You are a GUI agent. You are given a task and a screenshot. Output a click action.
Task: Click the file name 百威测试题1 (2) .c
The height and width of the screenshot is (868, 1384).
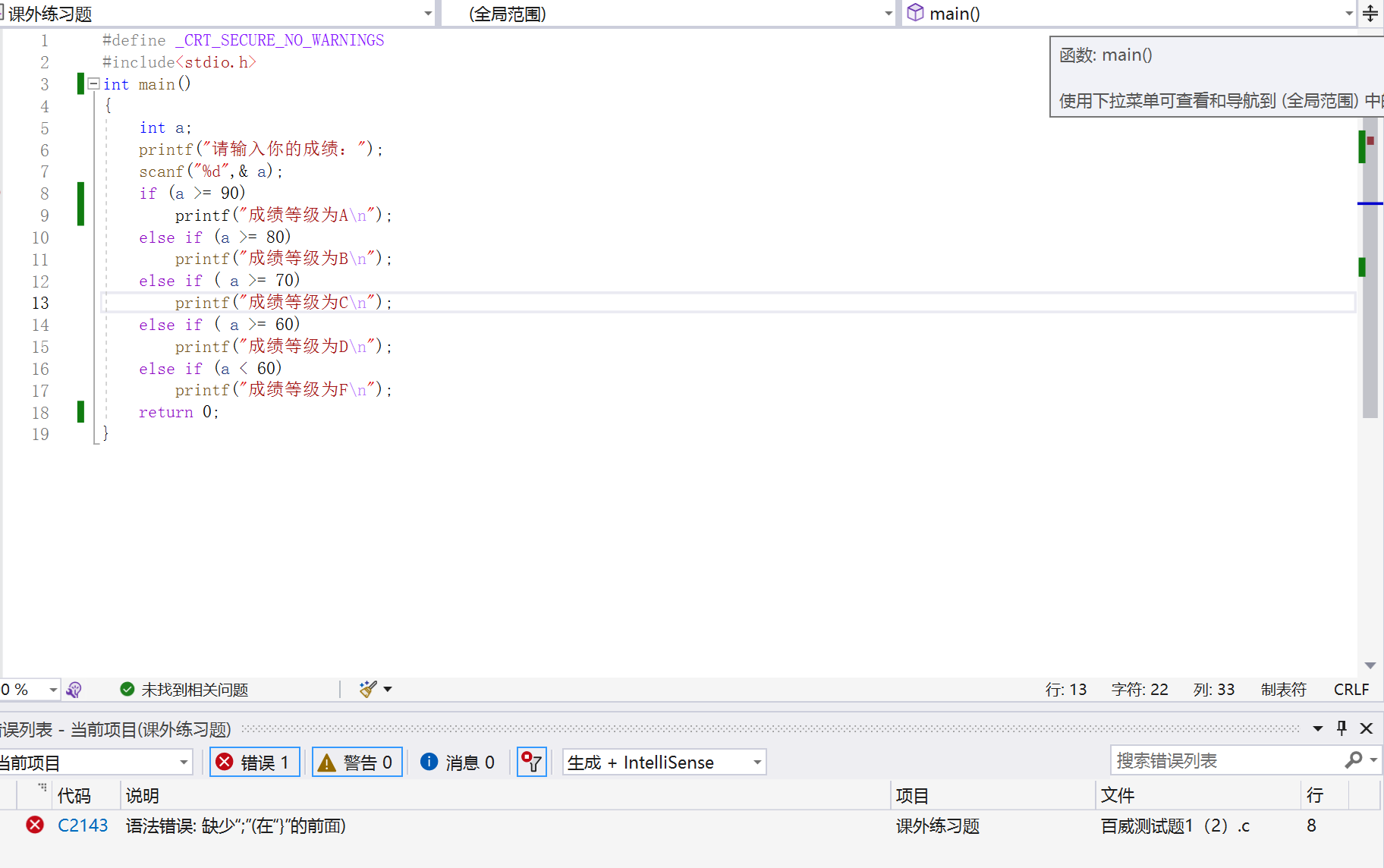point(1175,825)
